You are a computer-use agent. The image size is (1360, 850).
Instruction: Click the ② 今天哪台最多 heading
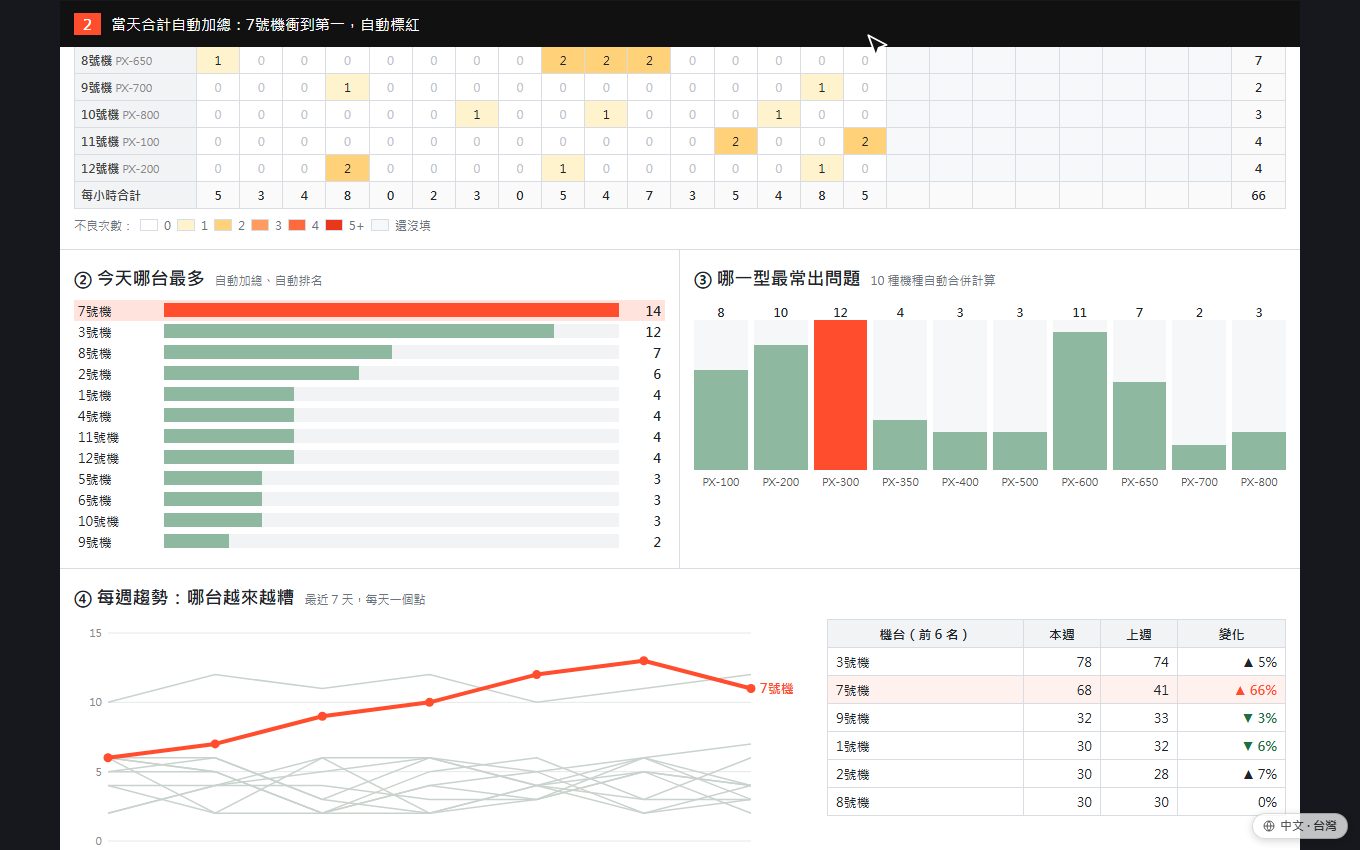(x=139, y=279)
